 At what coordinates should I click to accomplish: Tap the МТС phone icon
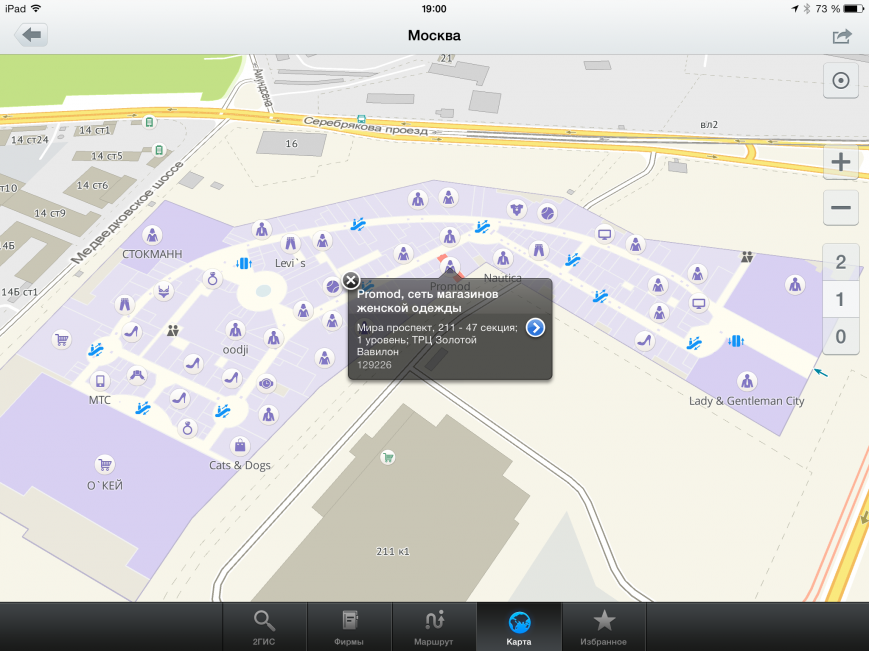click(100, 381)
